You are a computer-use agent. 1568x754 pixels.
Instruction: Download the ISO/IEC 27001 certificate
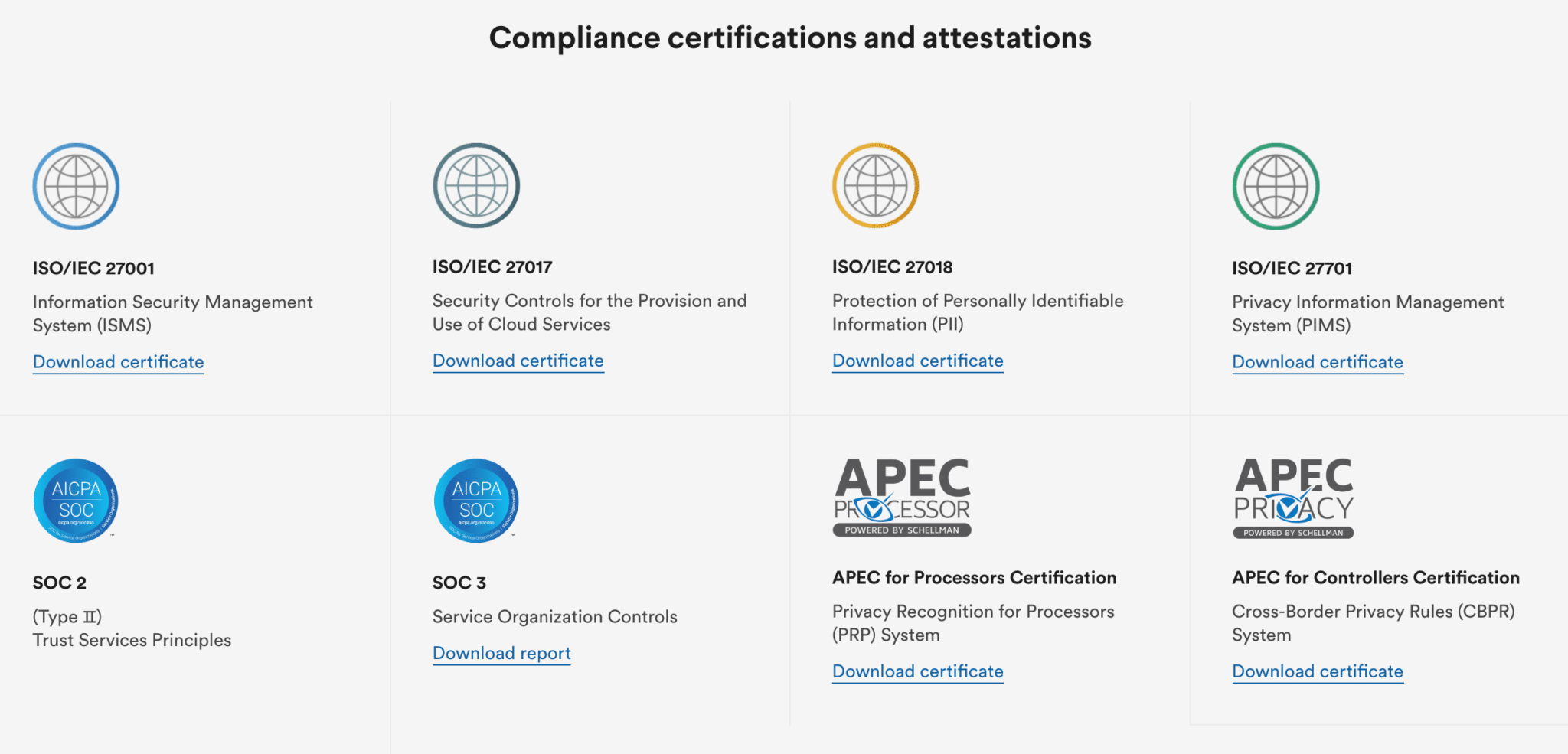(118, 362)
